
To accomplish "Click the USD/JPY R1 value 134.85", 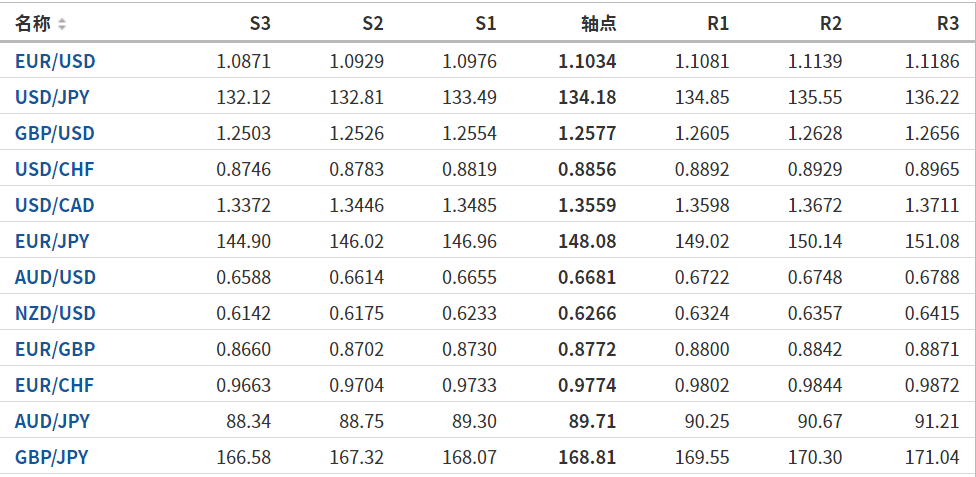I will [x=702, y=97].
